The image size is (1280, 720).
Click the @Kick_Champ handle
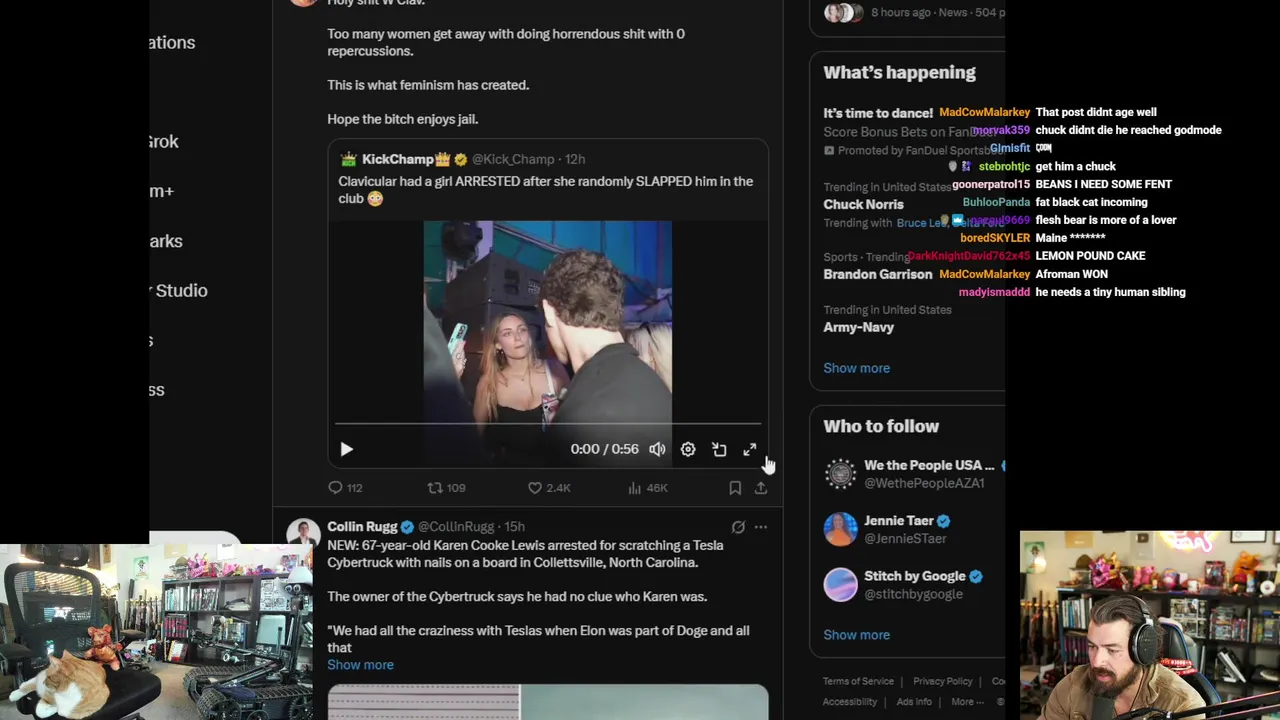(513, 159)
